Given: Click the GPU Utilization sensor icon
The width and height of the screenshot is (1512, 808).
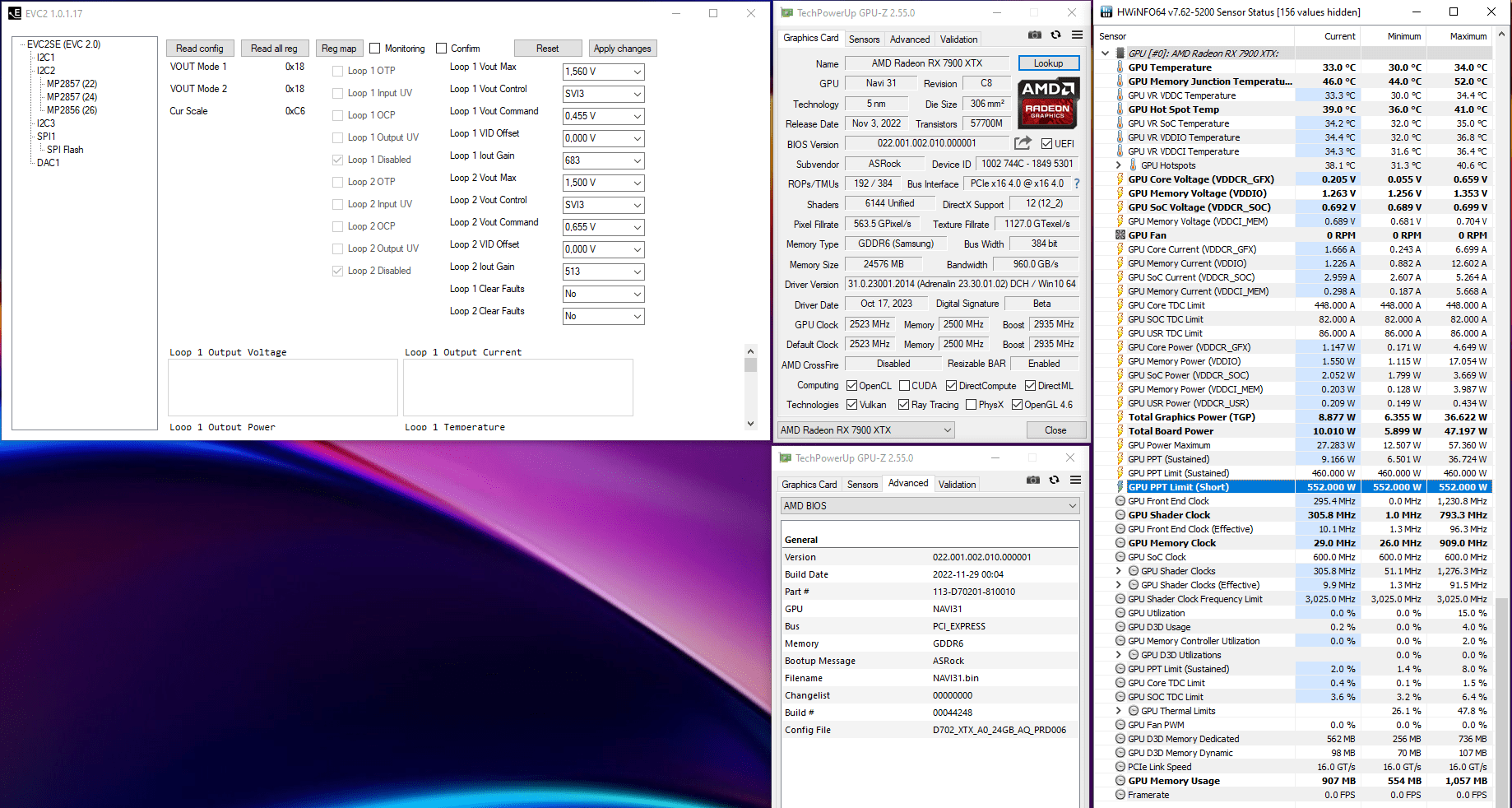Looking at the screenshot, I should (1120, 613).
